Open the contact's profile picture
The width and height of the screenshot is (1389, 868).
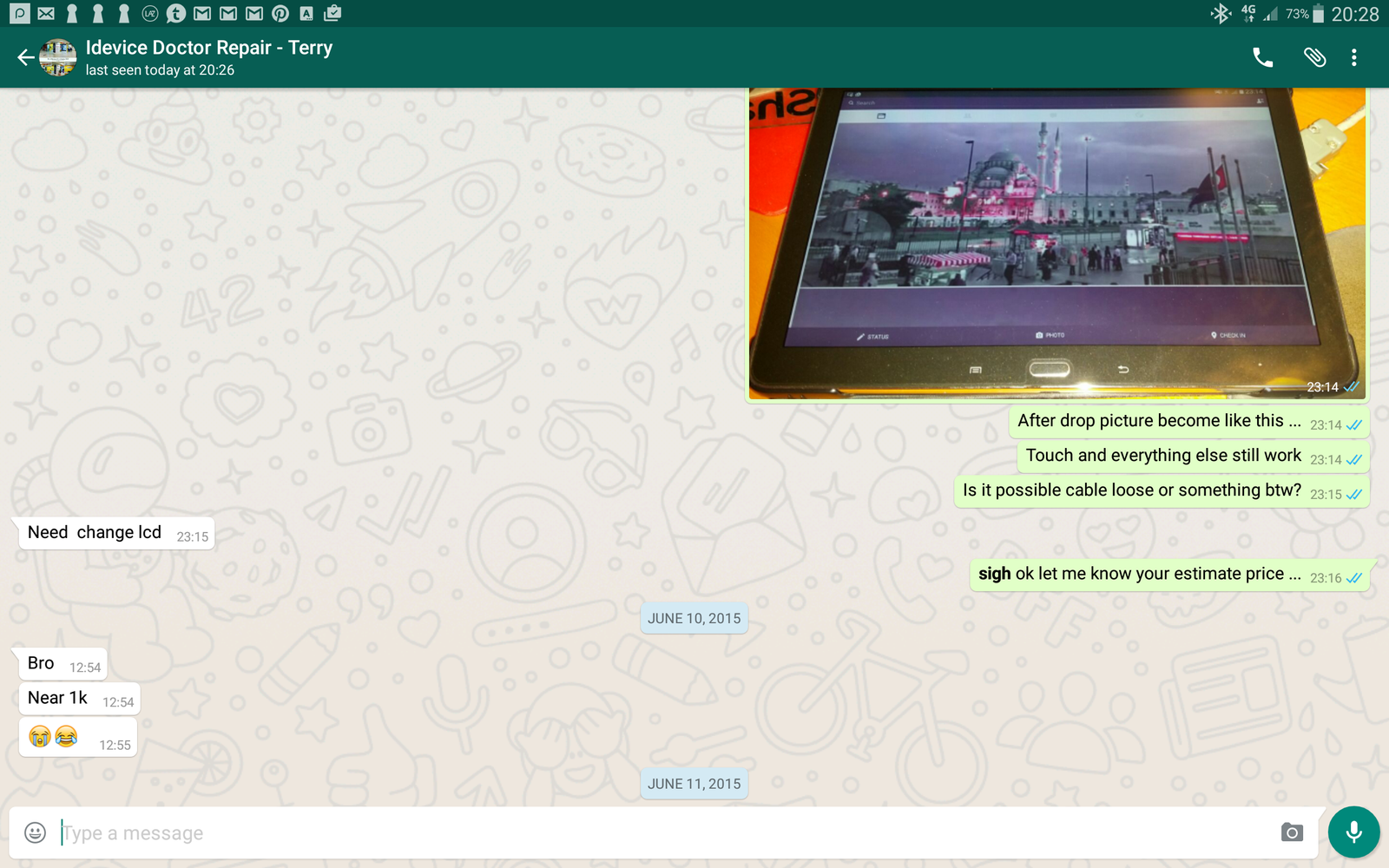58,58
